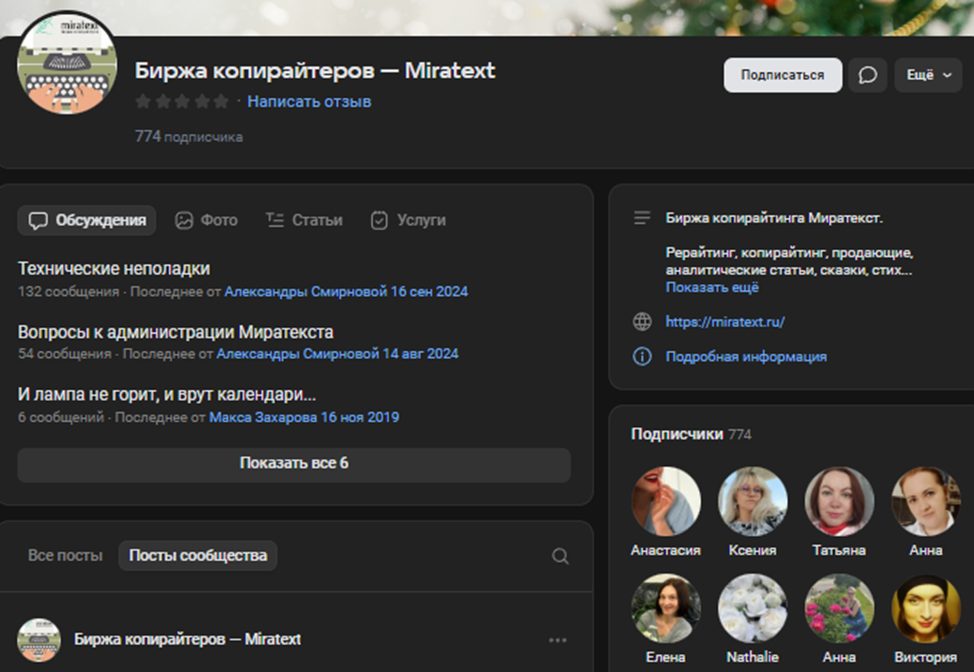Click the 774 подписчика count under title
Screen dimensions: 974x672
[189, 137]
